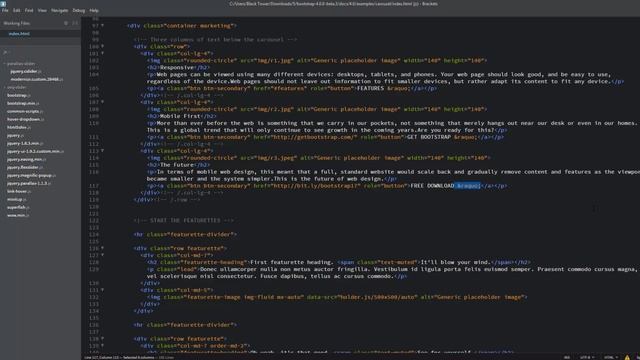The width and height of the screenshot is (640, 360).
Task: Fold col-md-5 block at line 131
Action: pos(102,290)
